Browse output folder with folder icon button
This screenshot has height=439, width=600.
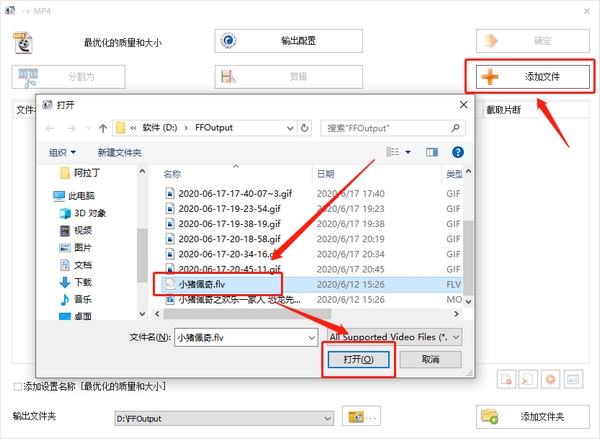[358, 416]
